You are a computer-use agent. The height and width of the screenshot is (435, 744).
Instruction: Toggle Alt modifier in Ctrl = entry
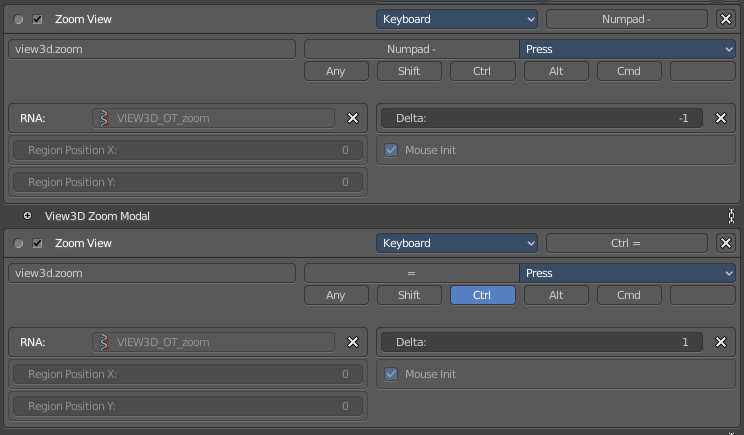(556, 295)
